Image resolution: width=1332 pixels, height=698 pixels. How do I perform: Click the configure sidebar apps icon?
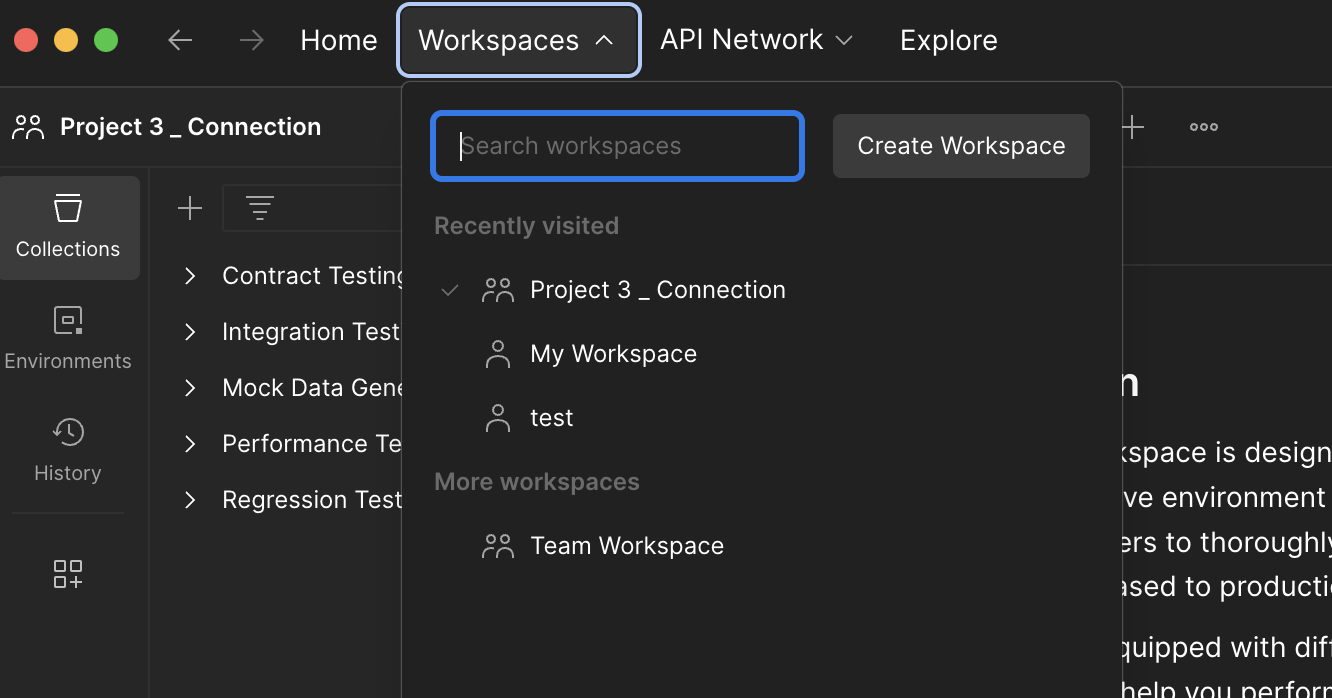68,574
